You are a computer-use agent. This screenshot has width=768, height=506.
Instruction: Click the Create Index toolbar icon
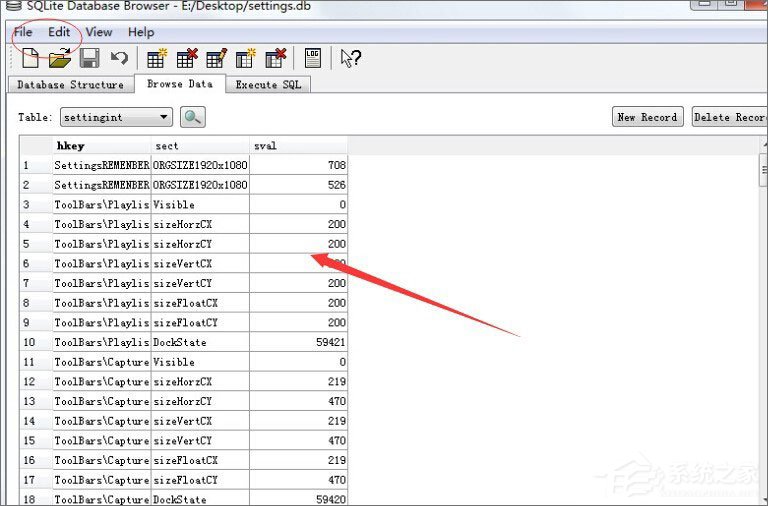pos(246,58)
